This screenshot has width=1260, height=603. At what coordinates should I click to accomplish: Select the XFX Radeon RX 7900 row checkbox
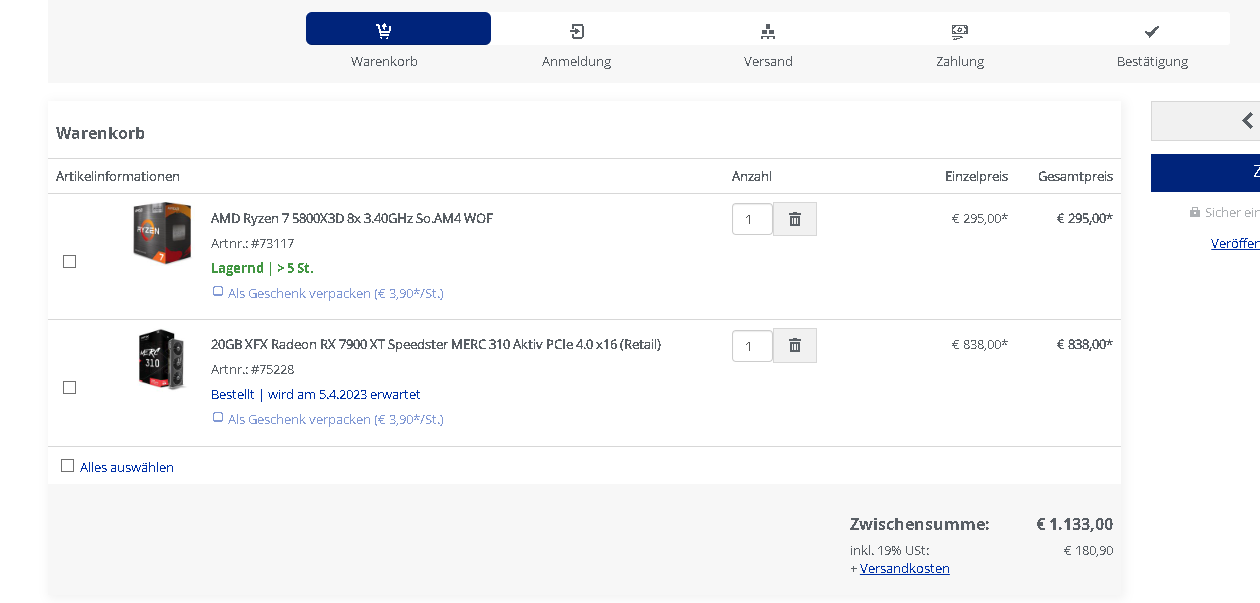pyautogui.click(x=69, y=387)
